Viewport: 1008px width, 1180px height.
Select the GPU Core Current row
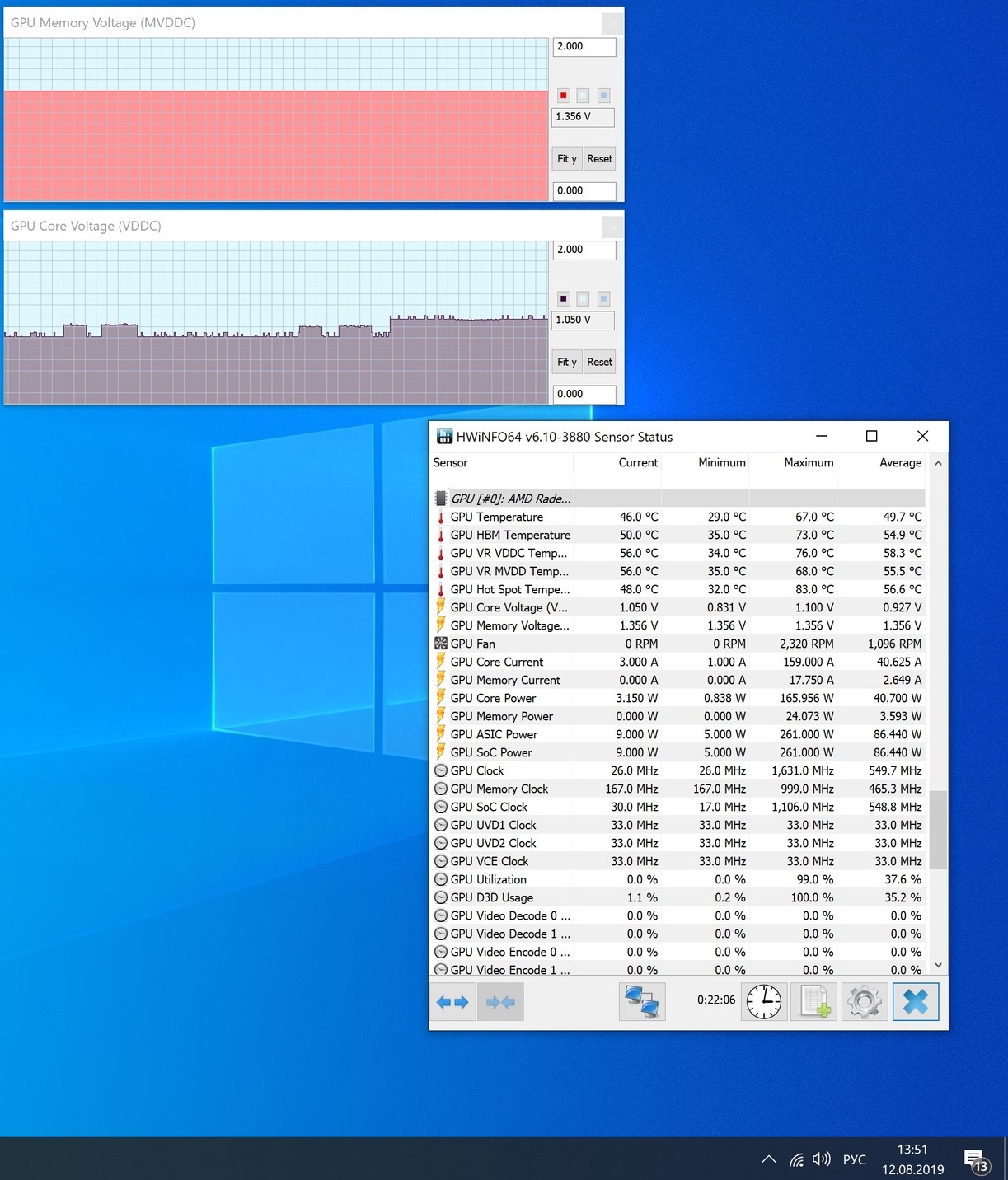(x=678, y=663)
